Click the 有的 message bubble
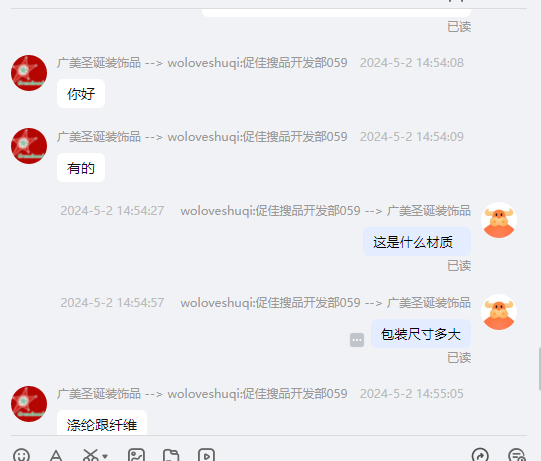541x461 pixels. click(x=81, y=168)
